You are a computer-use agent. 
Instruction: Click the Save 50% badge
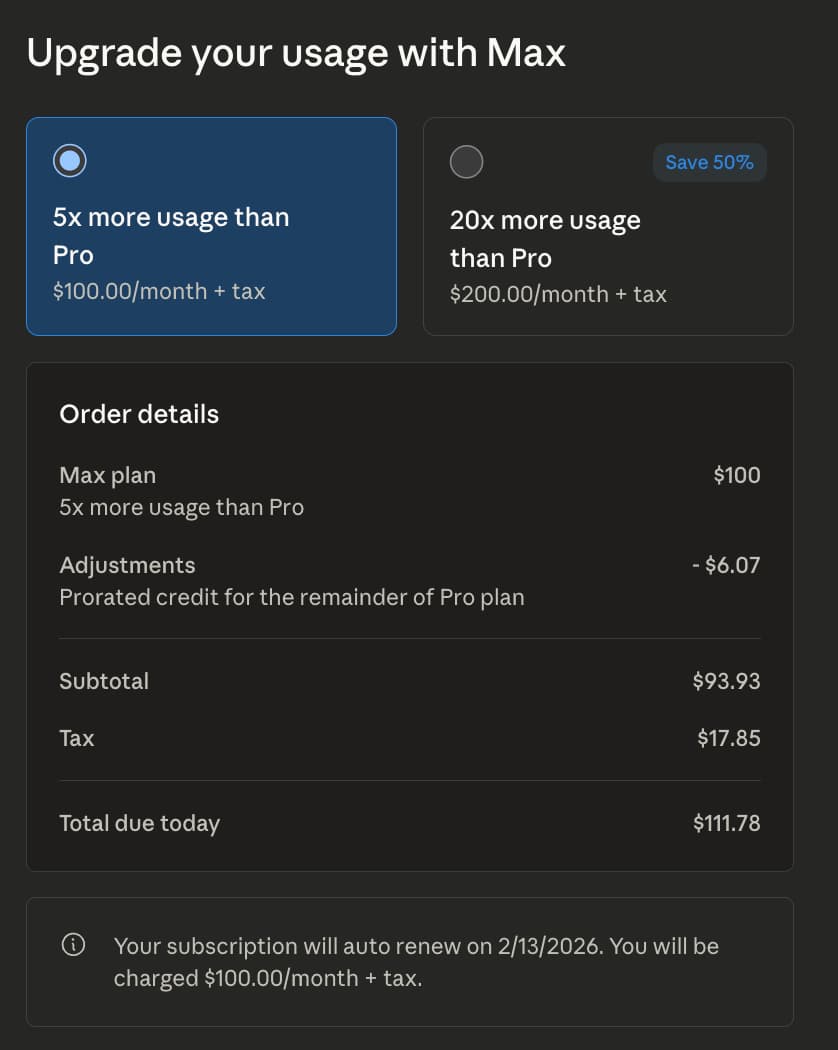[709, 162]
